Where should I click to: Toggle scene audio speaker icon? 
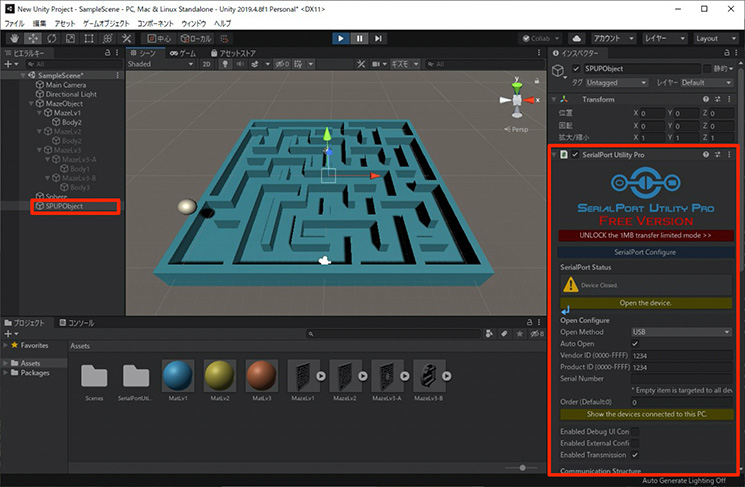pos(240,64)
